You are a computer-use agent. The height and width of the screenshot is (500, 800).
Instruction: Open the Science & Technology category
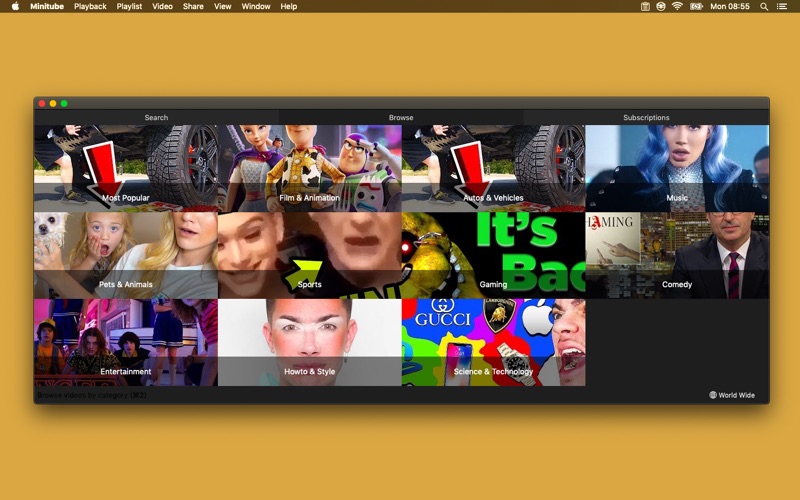(493, 342)
